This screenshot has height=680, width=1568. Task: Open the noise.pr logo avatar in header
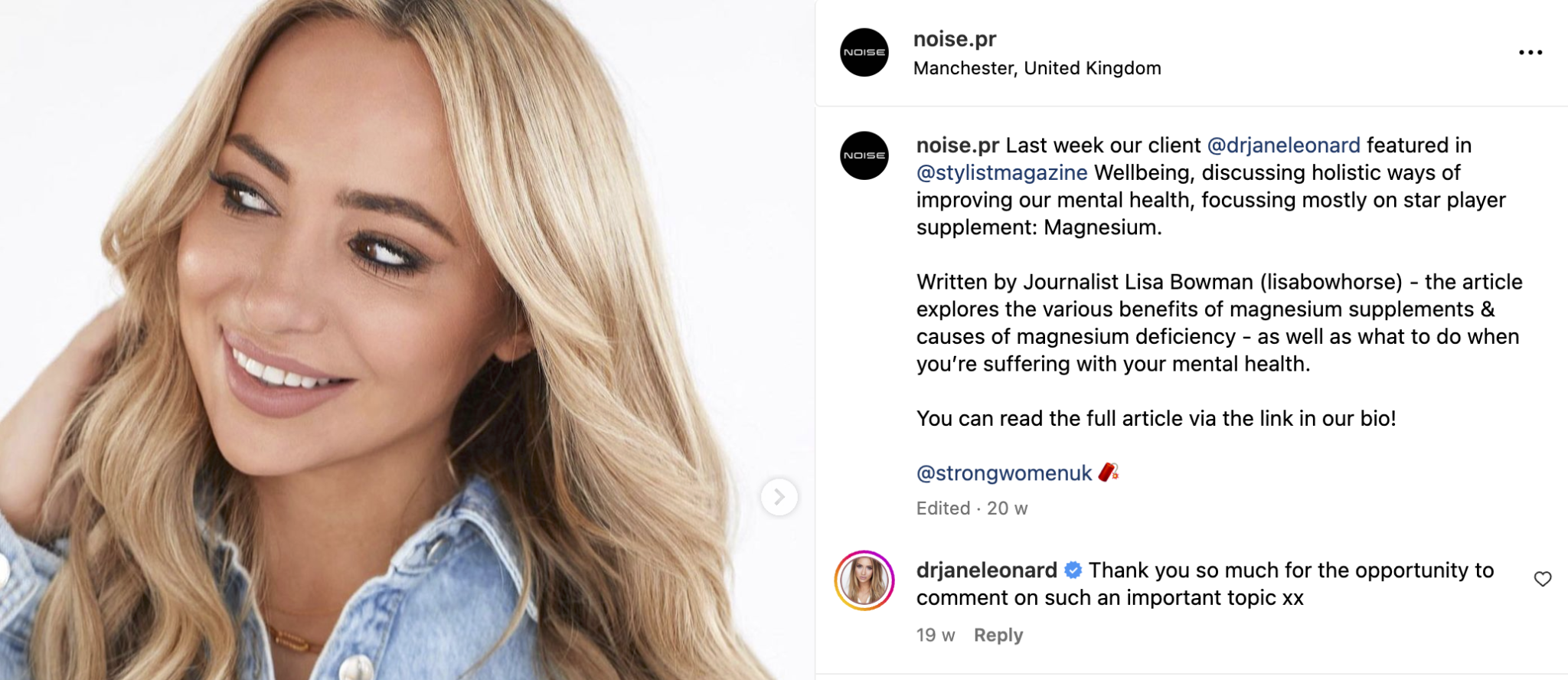pyautogui.click(x=864, y=52)
